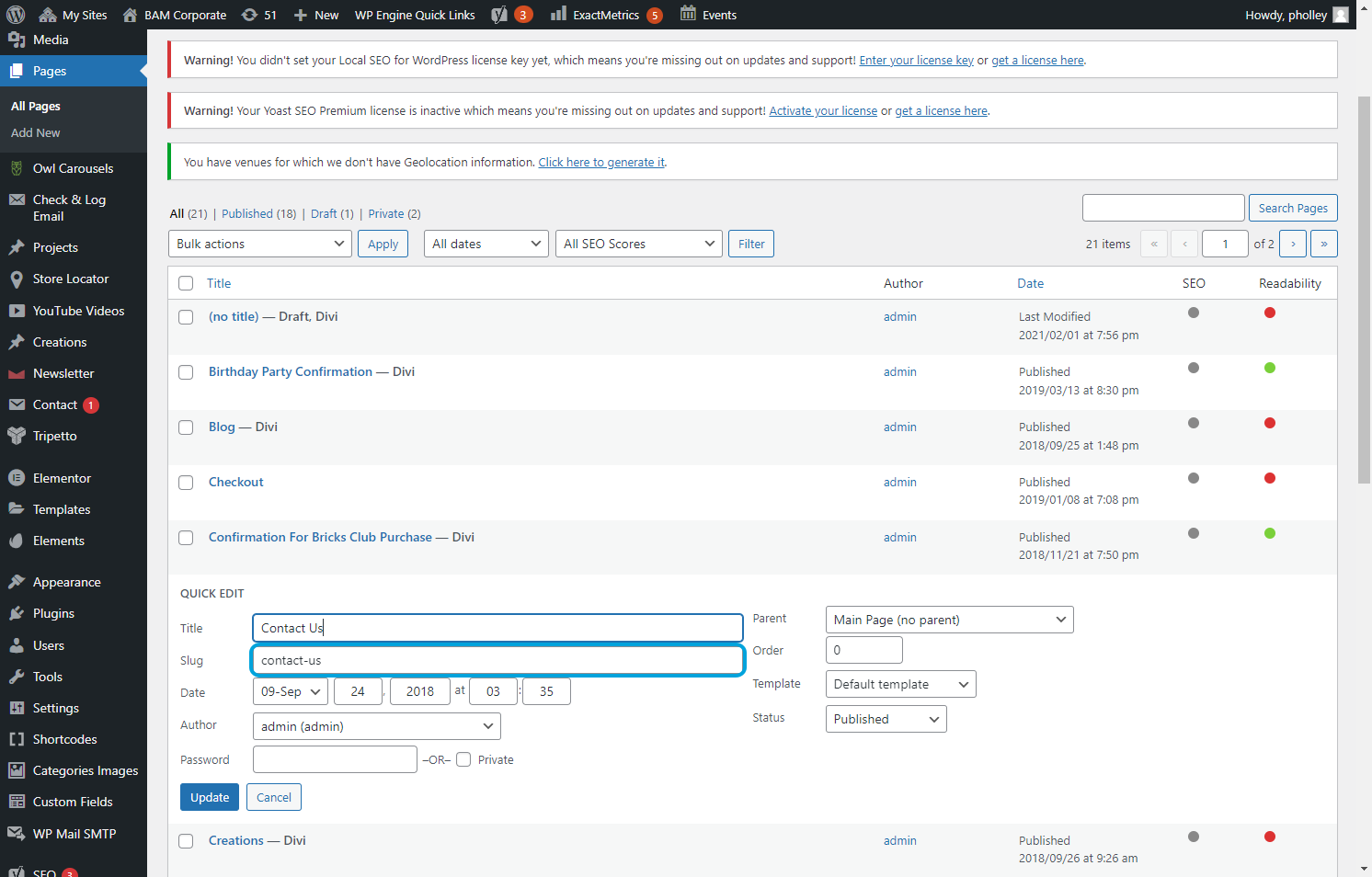This screenshot has height=877, width=1372.
Task: Click the WordPress logo icon in admin bar
Action: (x=16, y=15)
